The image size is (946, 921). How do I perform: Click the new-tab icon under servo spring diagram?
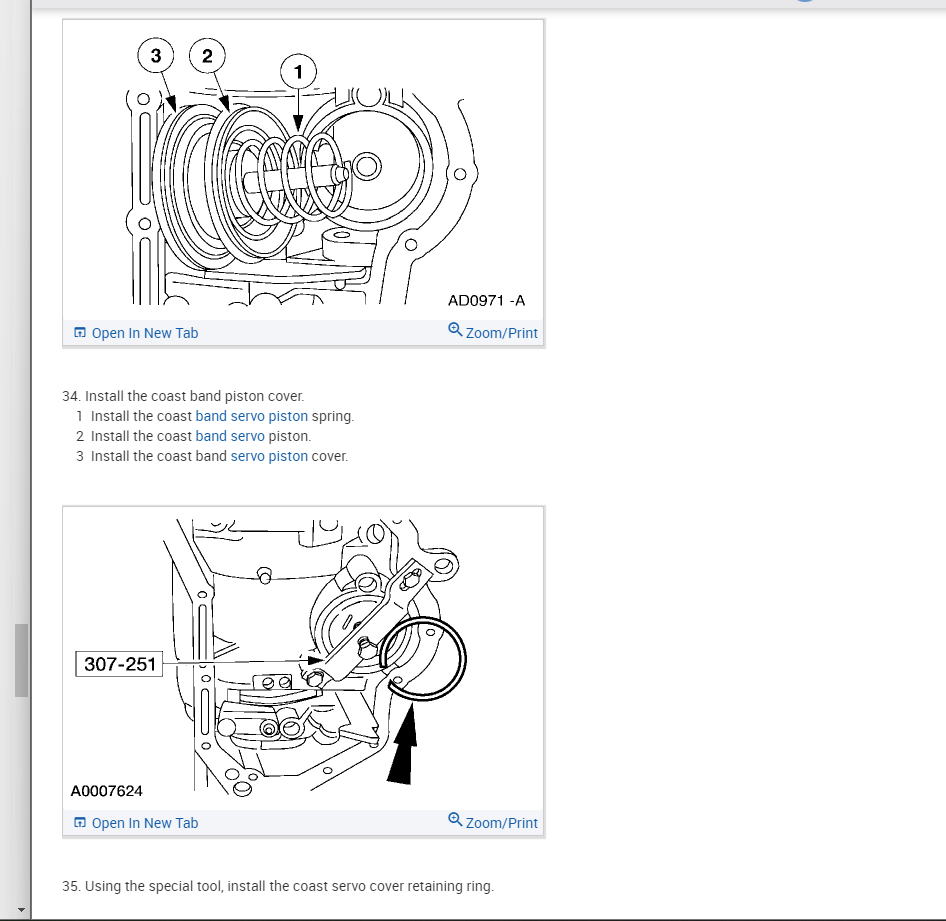tap(80, 333)
